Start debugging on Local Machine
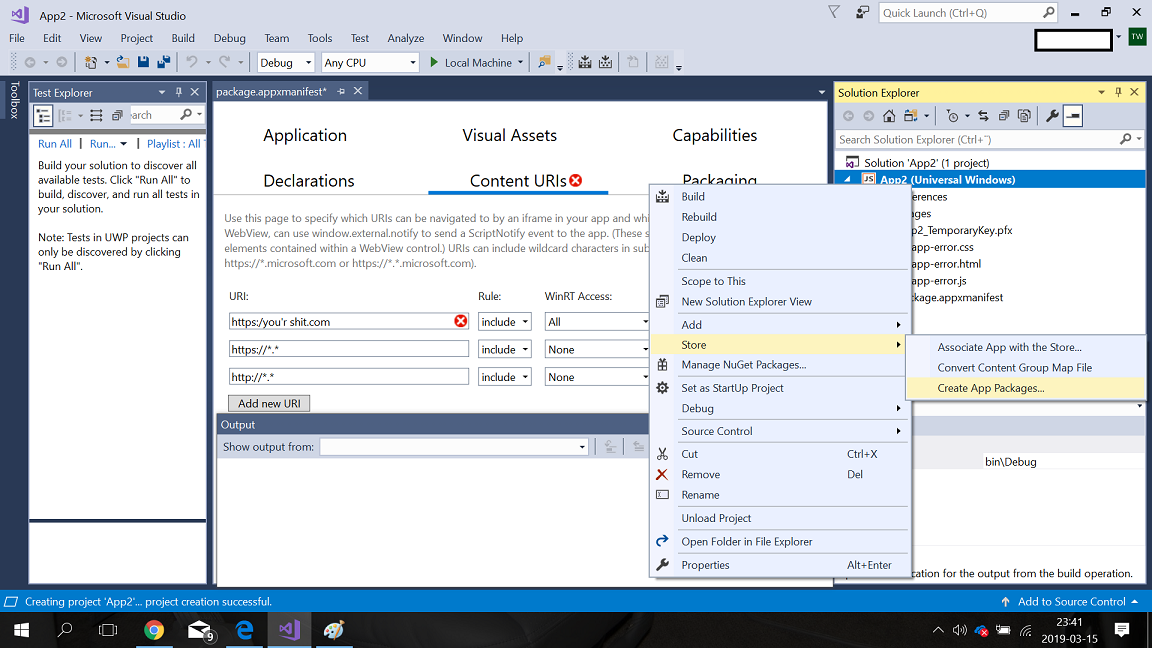This screenshot has height=648, width=1152. click(x=470, y=62)
